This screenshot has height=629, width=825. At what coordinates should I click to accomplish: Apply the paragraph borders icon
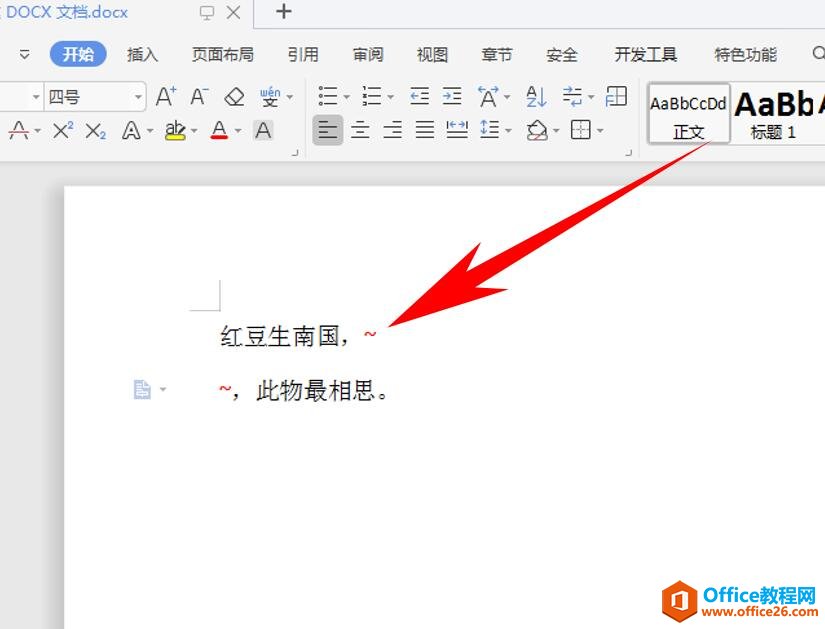pos(581,129)
